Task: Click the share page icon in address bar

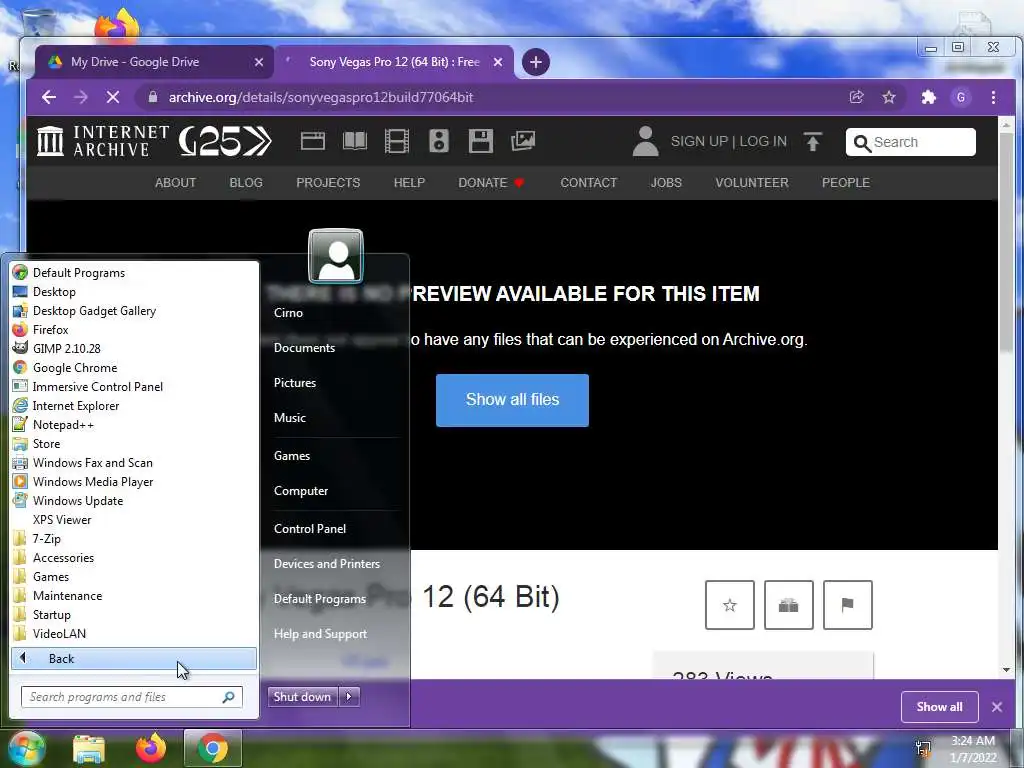Action: 856,97
